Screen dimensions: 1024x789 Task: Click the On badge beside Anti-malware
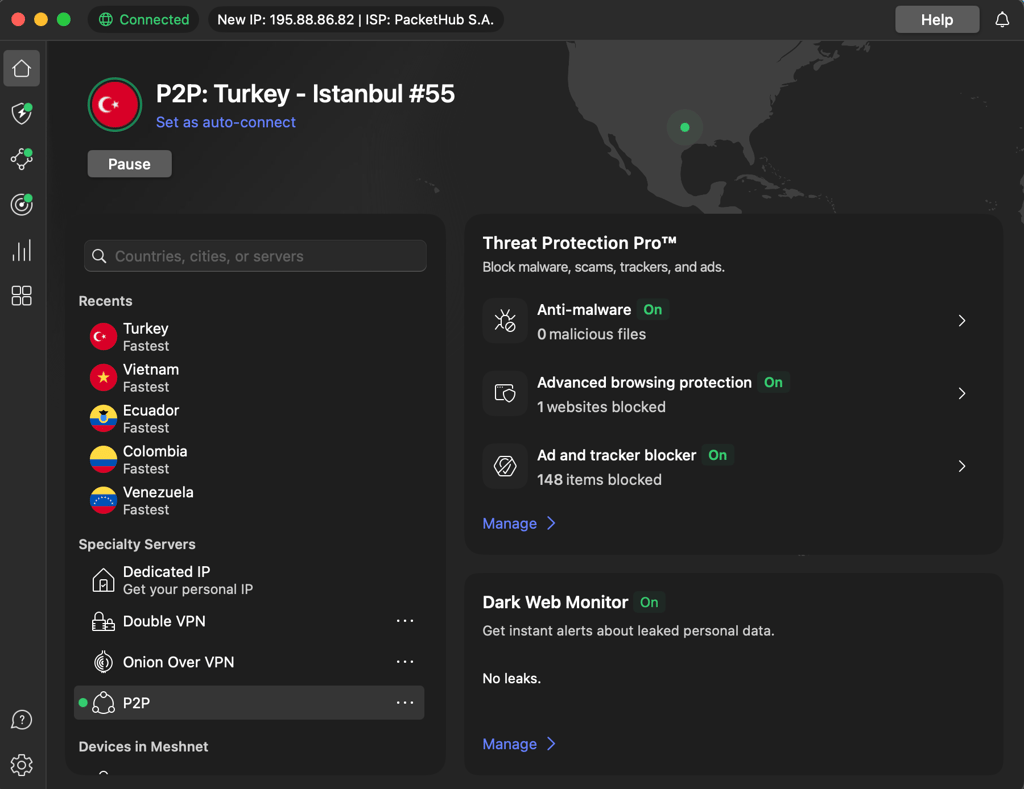[x=652, y=310]
